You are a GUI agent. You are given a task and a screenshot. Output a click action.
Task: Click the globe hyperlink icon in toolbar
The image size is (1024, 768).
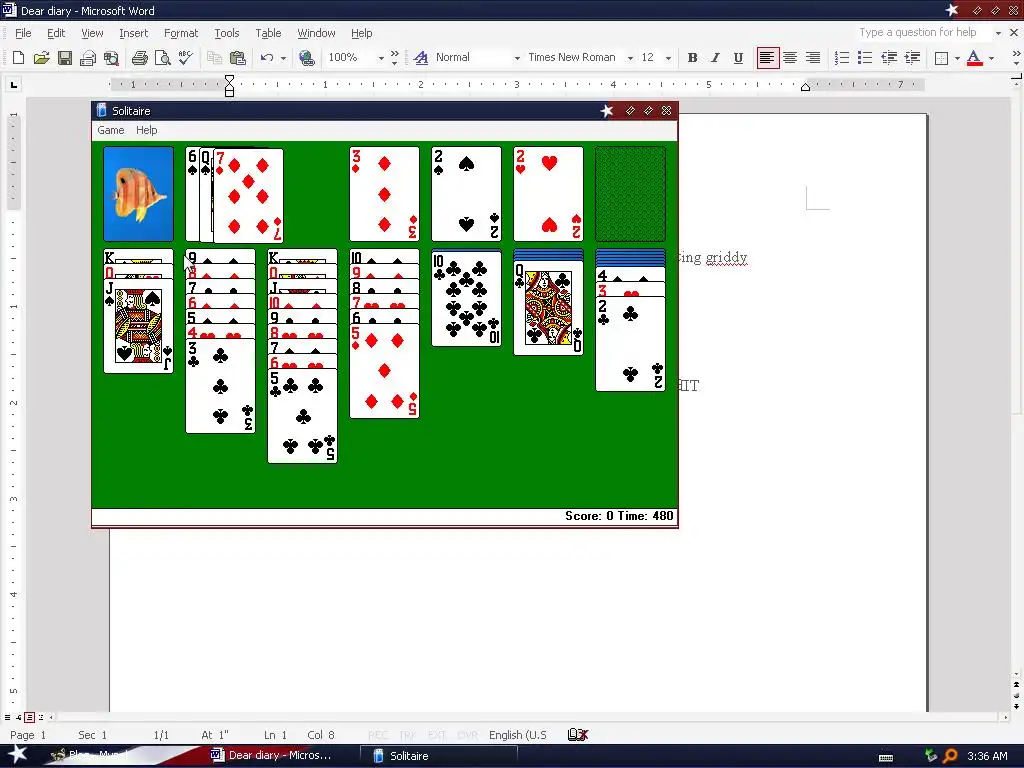(x=306, y=57)
